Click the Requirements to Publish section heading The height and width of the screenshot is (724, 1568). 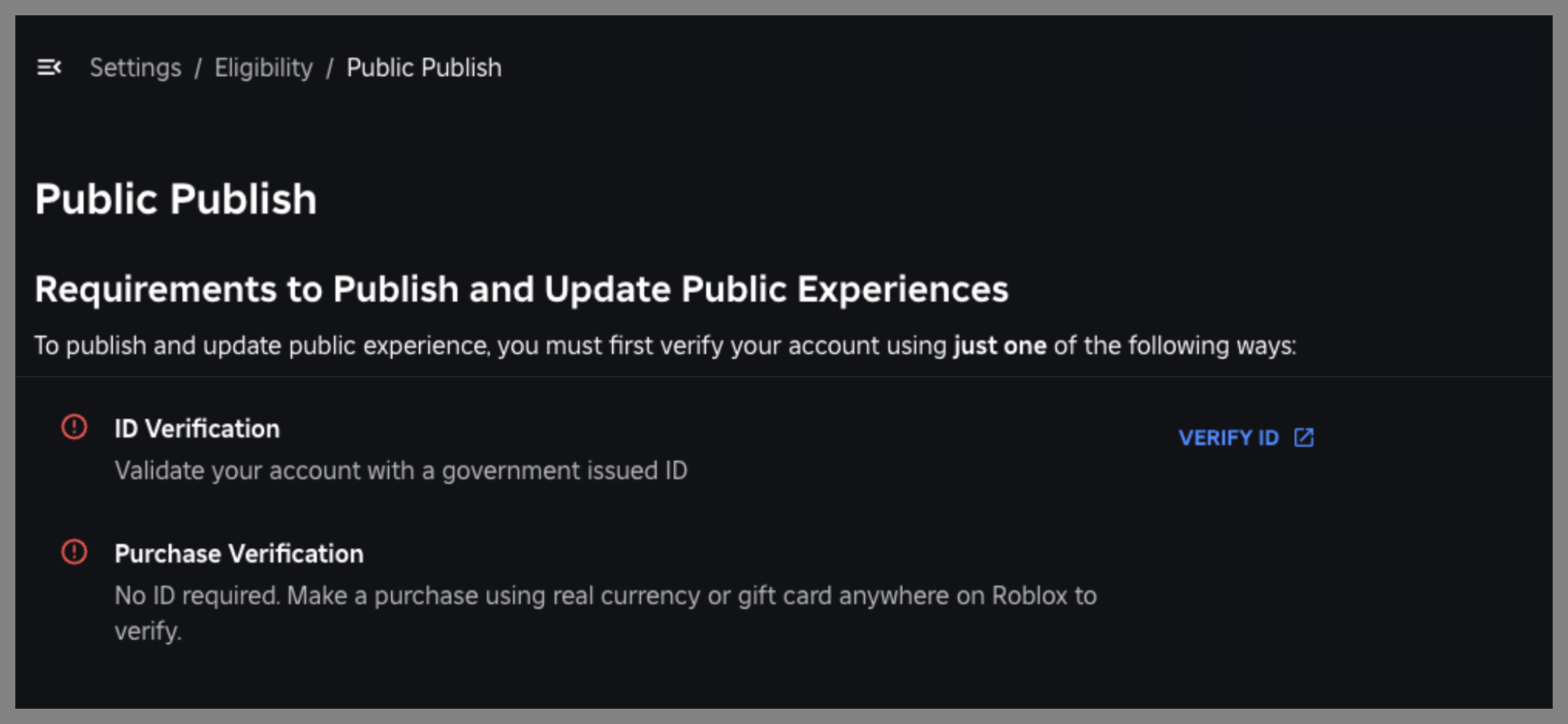click(x=521, y=290)
